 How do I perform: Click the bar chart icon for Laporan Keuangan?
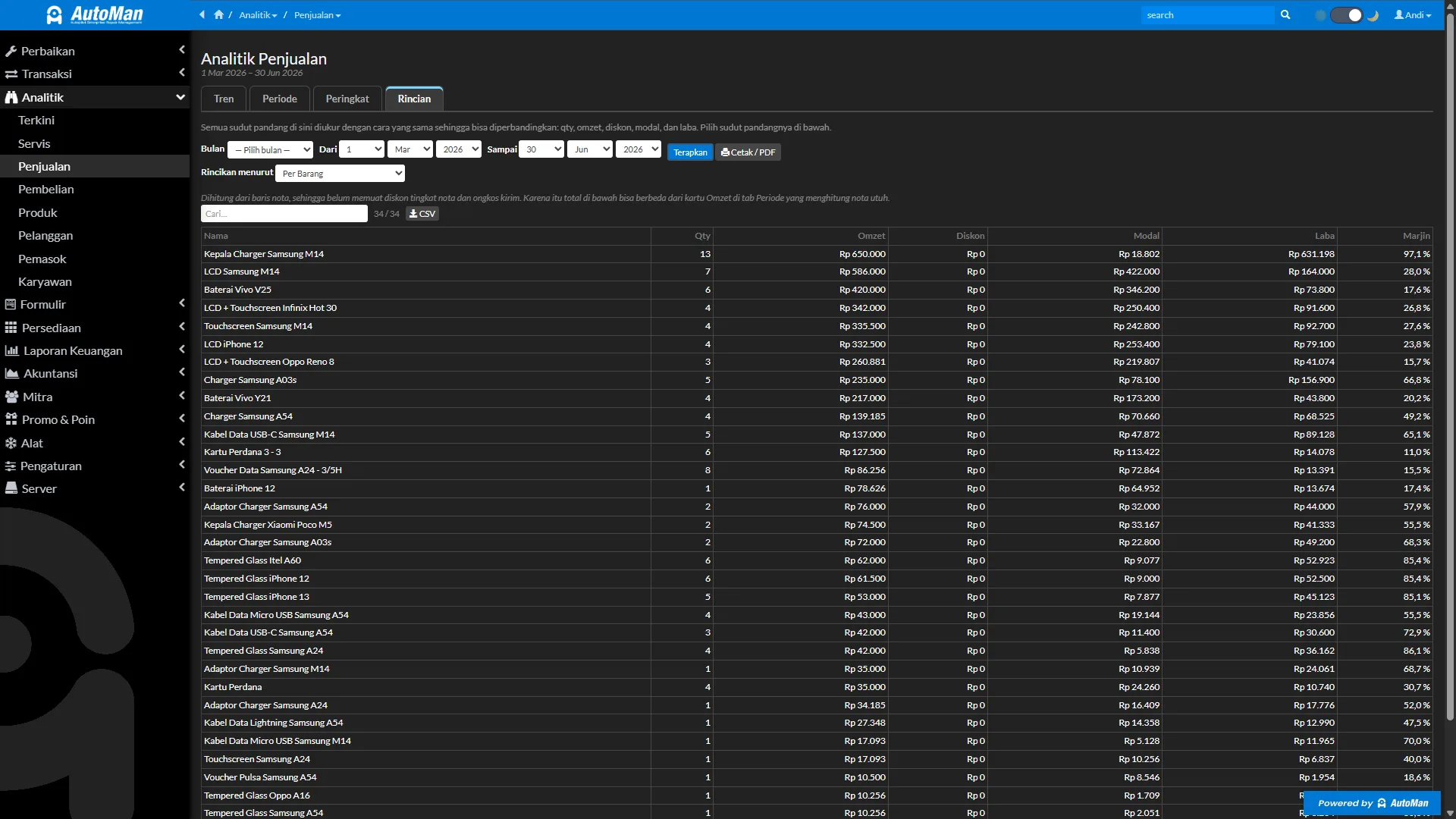tap(11, 351)
